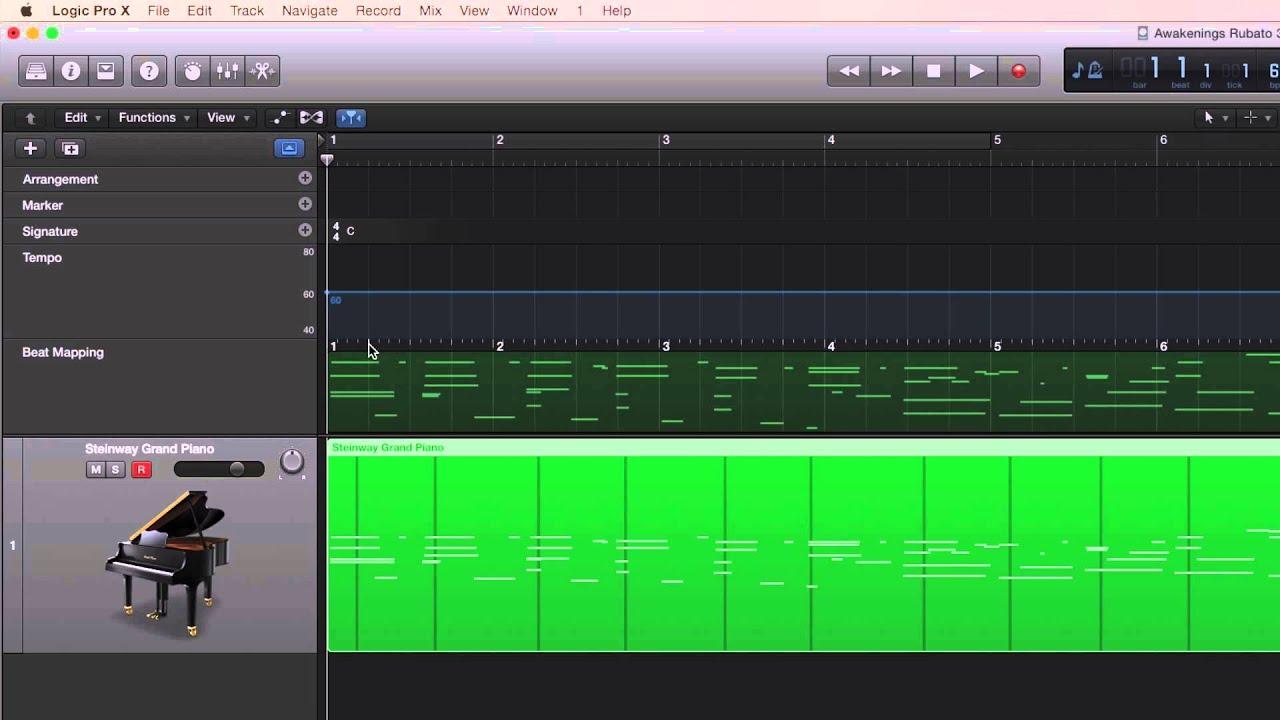Click the playhead marker at bar 1
The height and width of the screenshot is (720, 1280).
[x=327, y=159]
